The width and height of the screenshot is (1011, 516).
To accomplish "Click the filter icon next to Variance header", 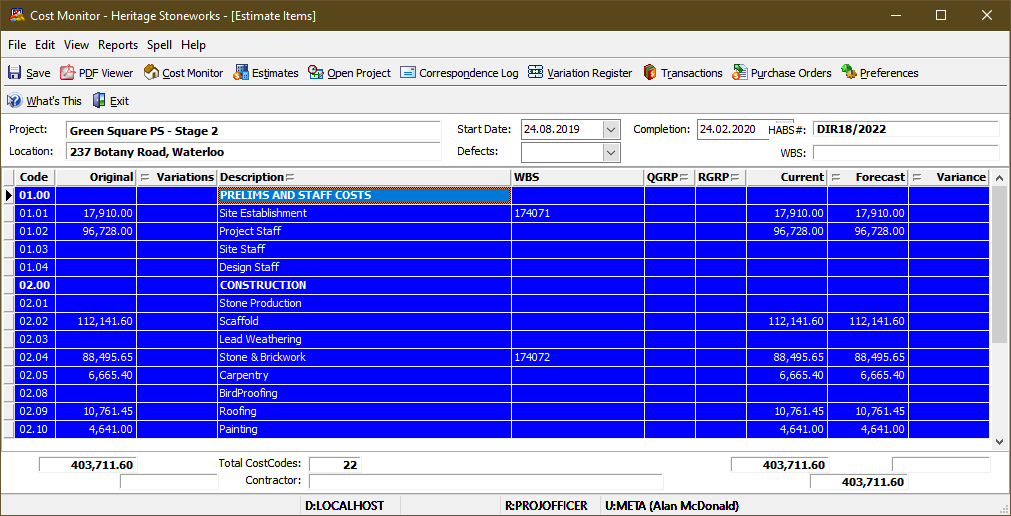I will (916, 177).
